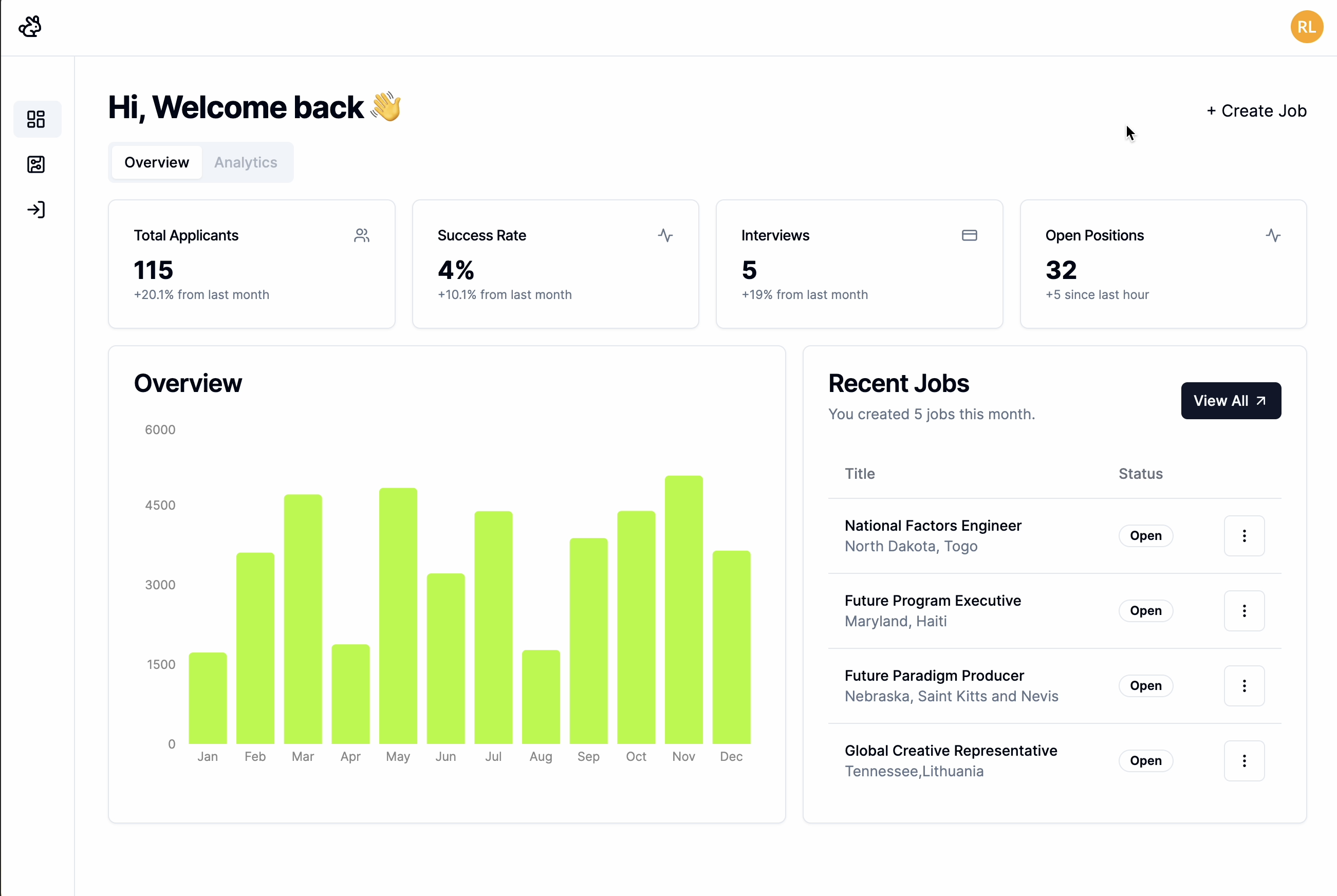Click the RL user avatar
Screen dimensions: 1337x896
[1306, 27]
